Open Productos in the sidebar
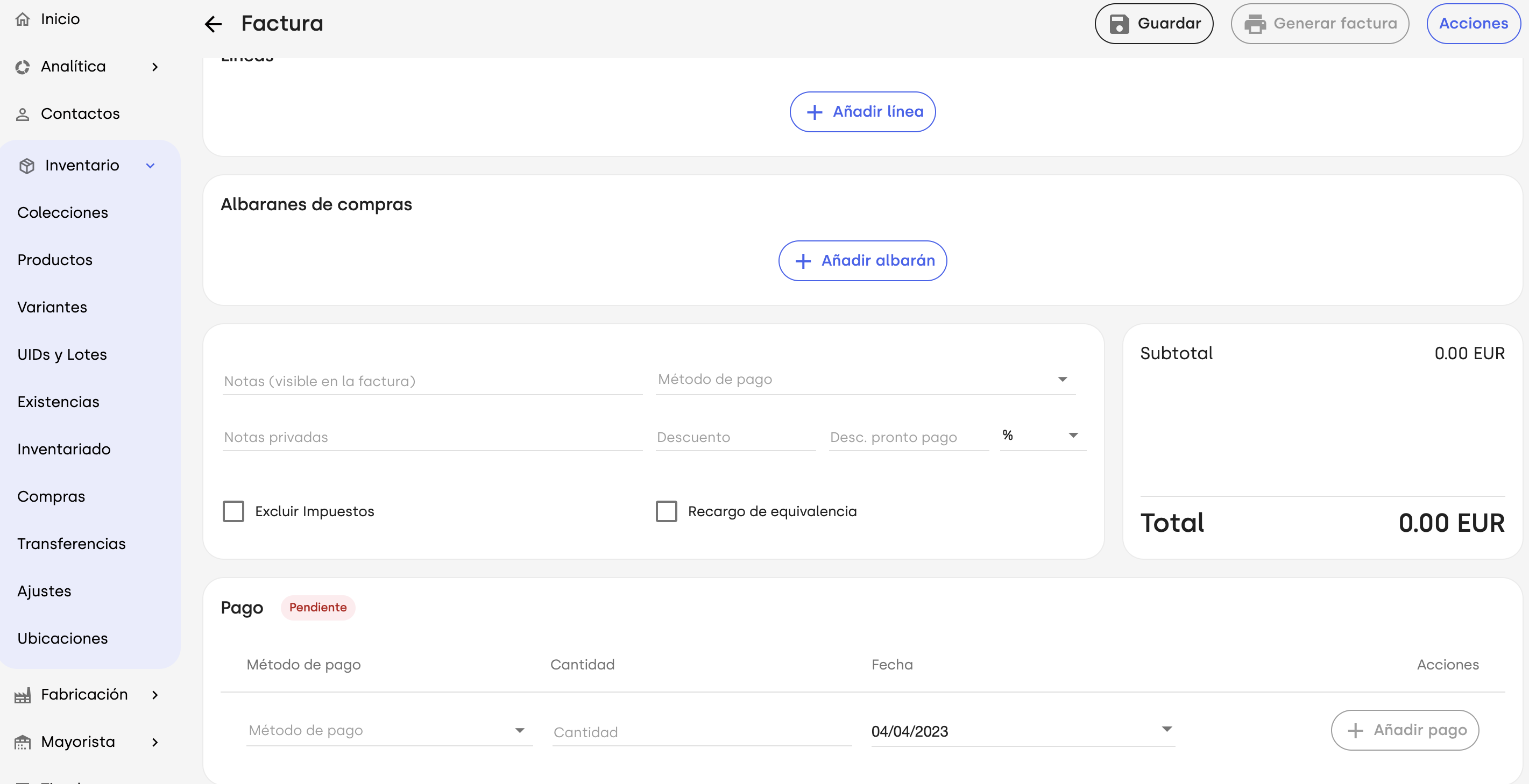Image resolution: width=1529 pixels, height=784 pixels. point(55,260)
